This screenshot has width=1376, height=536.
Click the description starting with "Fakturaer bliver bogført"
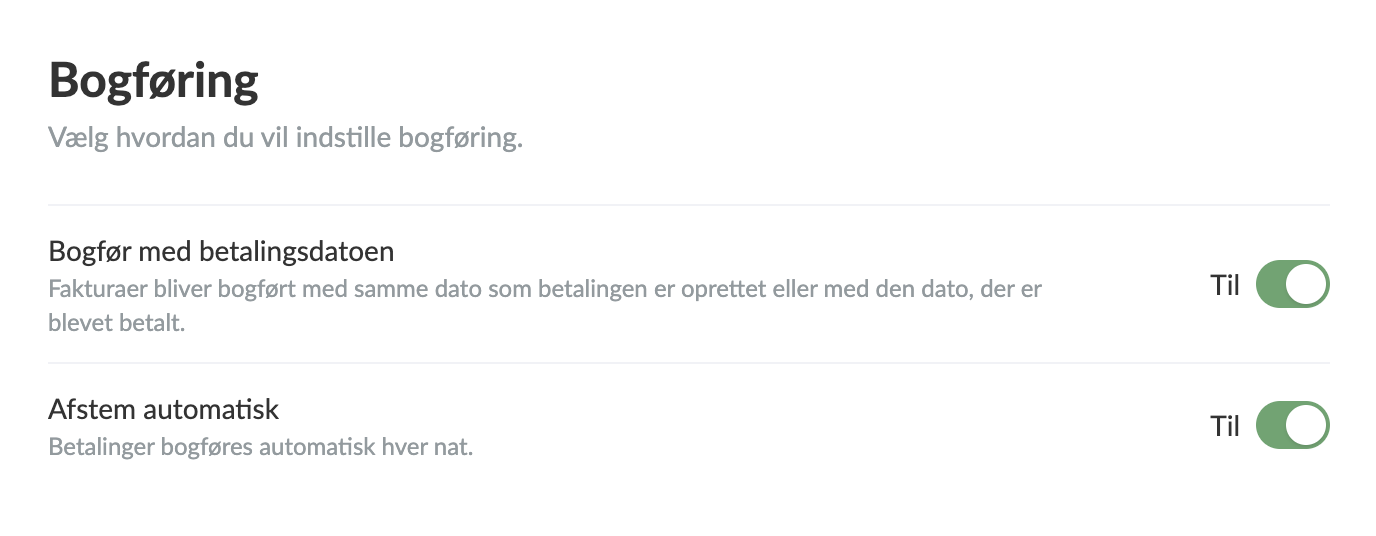coord(545,290)
